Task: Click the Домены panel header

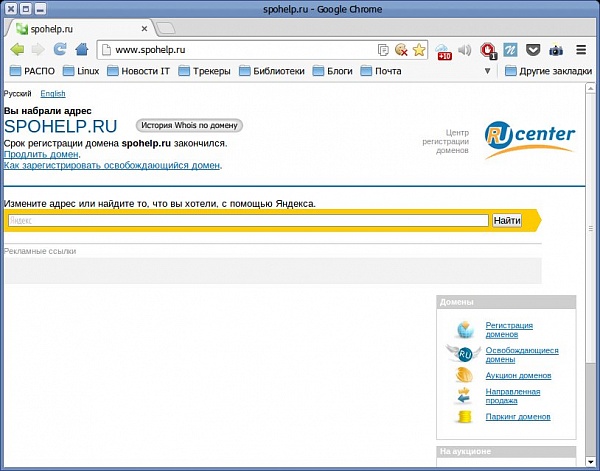Action: click(x=506, y=302)
